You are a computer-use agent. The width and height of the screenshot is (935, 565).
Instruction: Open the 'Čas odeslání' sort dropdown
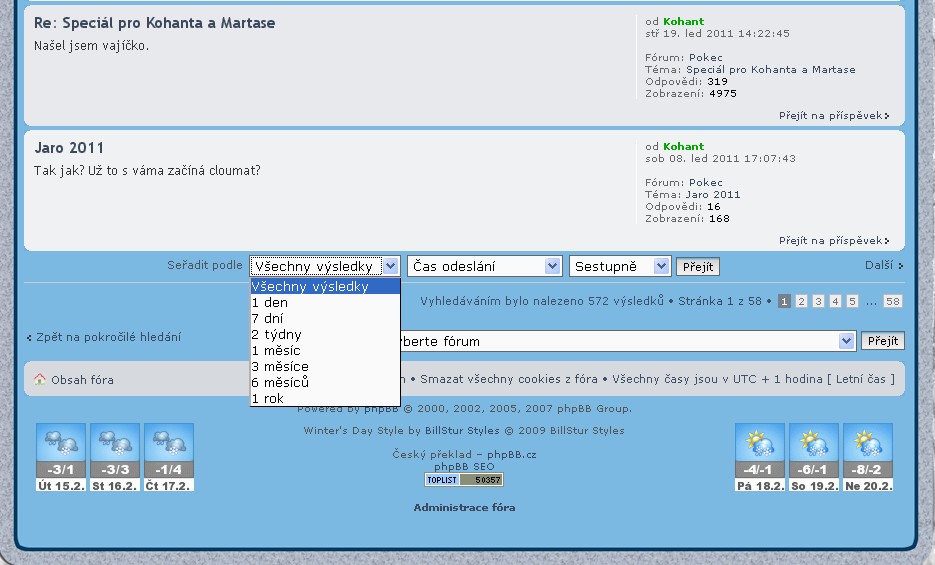484,266
